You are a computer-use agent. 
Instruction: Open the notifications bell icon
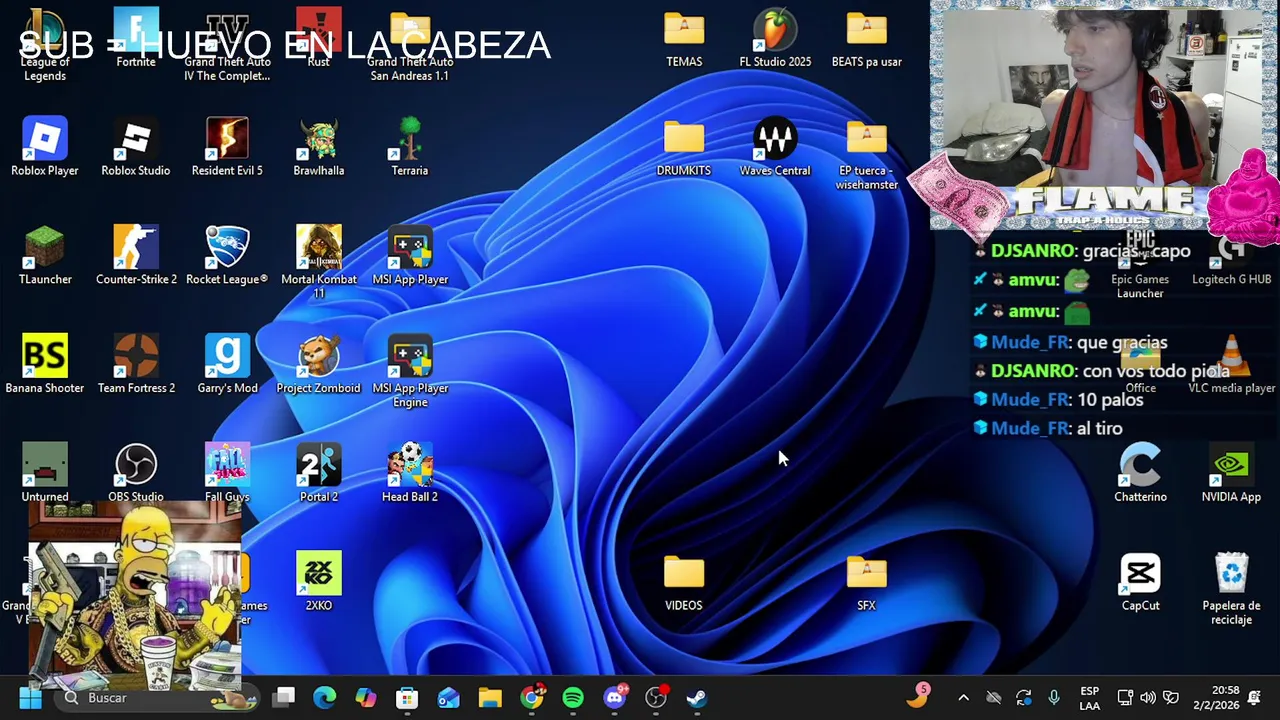pyautogui.click(x=1255, y=698)
